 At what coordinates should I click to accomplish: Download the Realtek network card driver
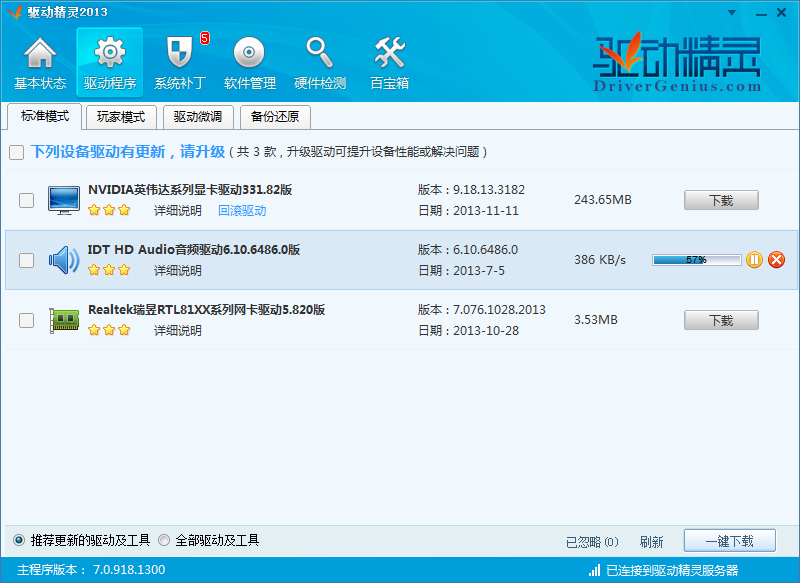pyautogui.click(x=721, y=320)
